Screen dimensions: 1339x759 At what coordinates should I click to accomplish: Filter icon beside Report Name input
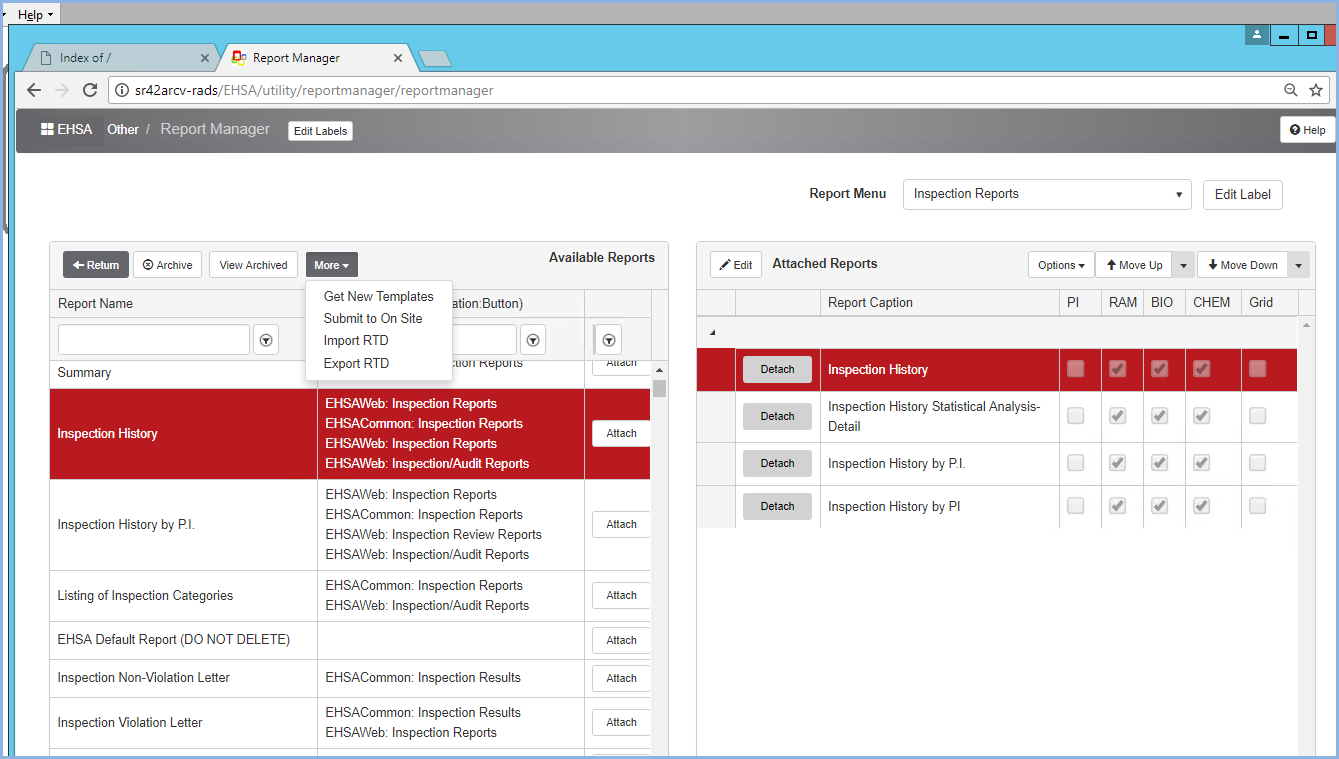pos(265,340)
